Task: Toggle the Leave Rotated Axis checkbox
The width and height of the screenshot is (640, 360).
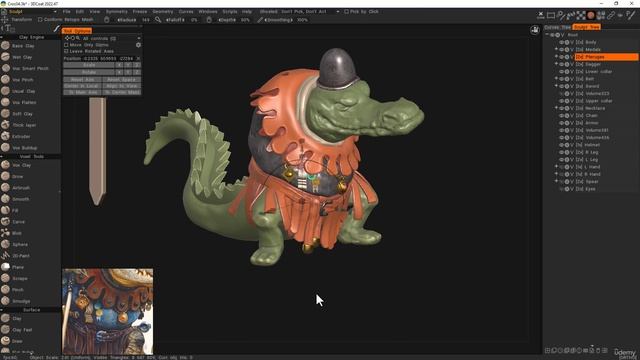Action: (x=66, y=51)
